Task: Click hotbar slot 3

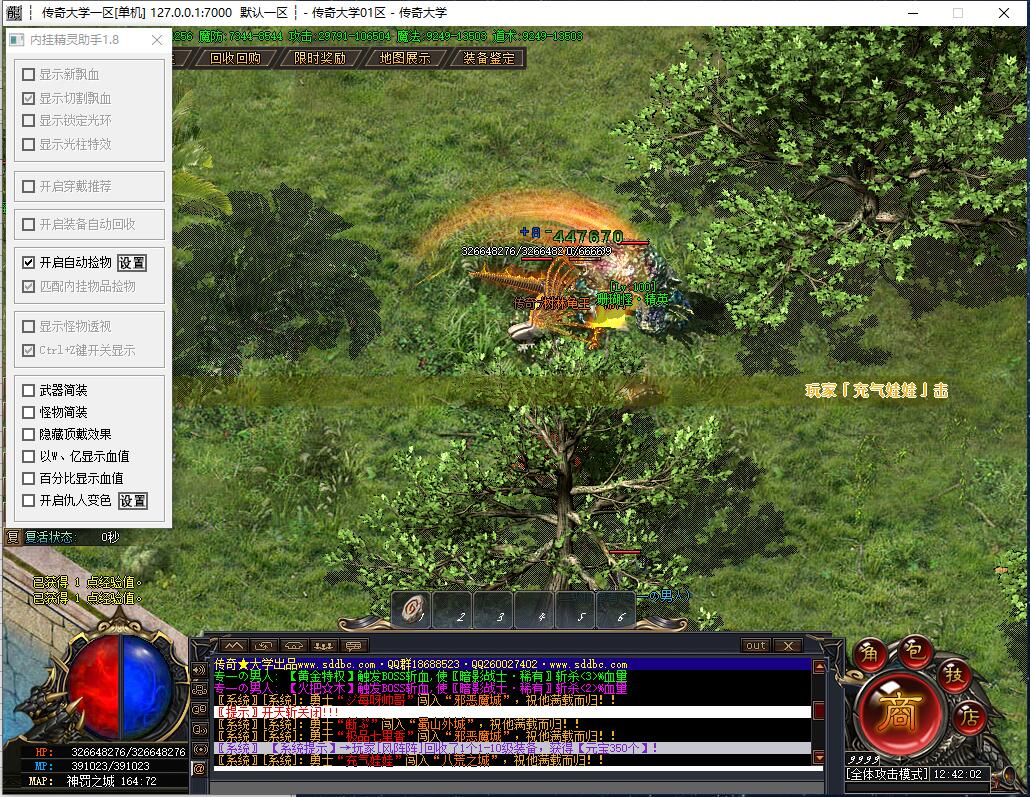Action: [493, 610]
